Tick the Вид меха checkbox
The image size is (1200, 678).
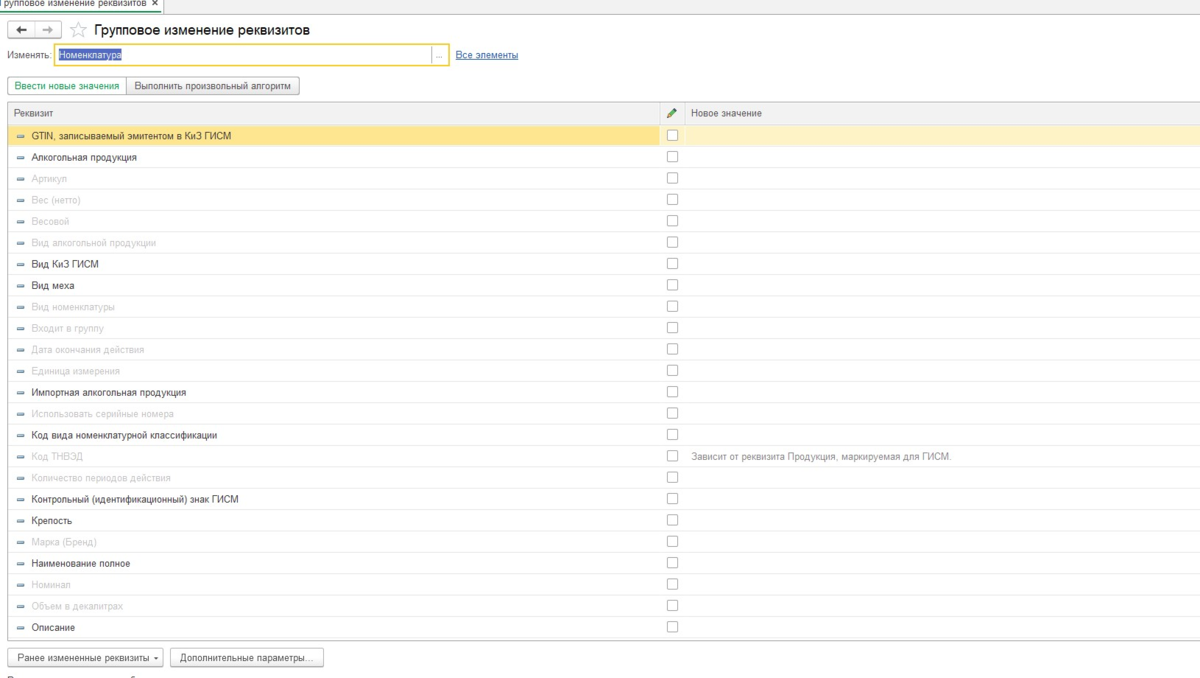tap(672, 285)
